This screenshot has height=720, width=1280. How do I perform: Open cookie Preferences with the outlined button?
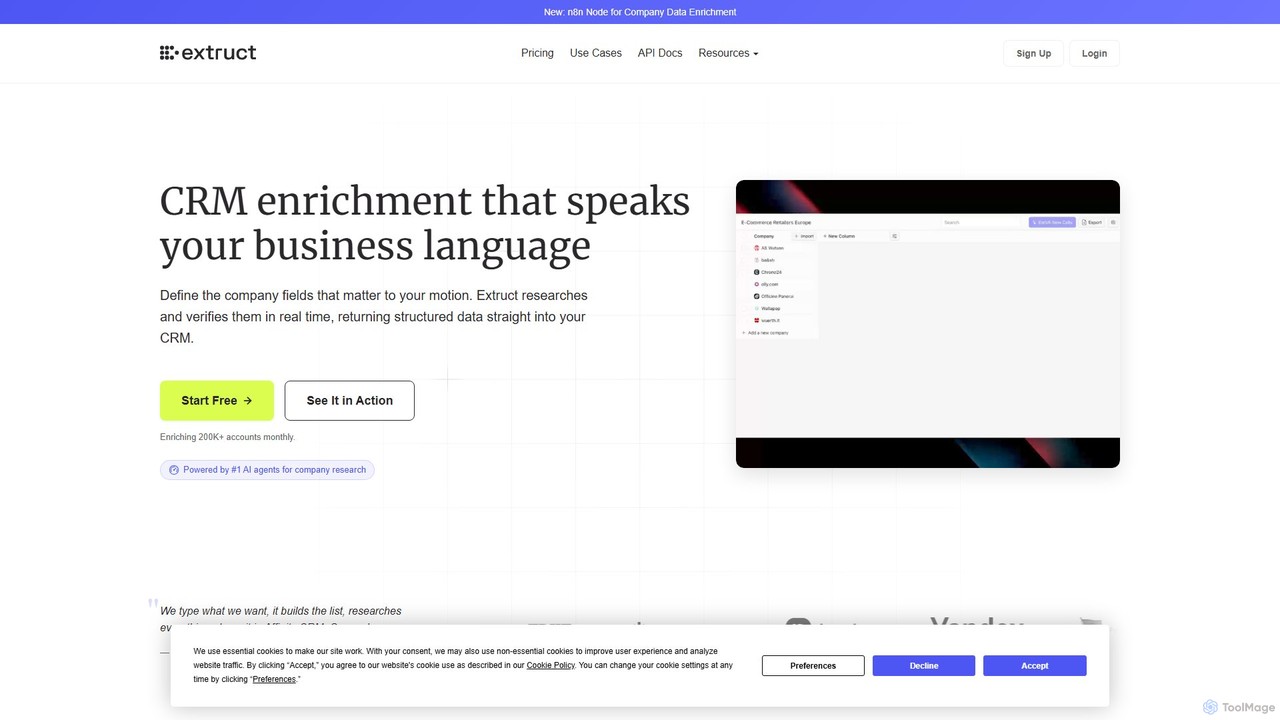tap(813, 665)
